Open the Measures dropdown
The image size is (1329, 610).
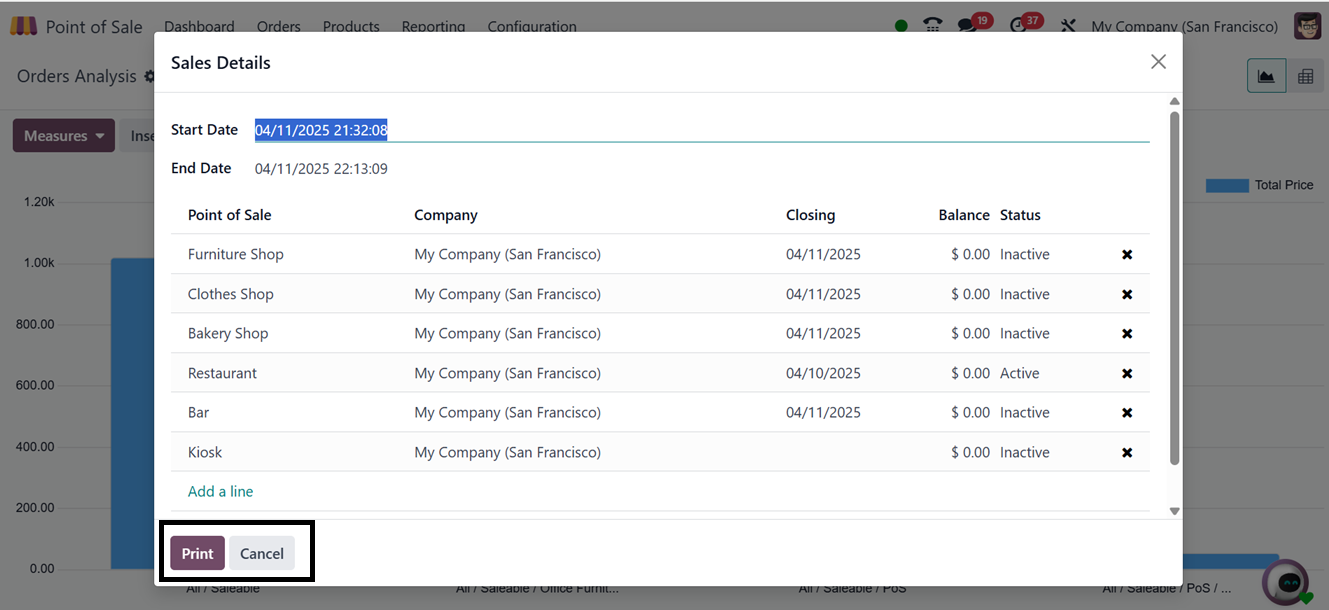click(x=64, y=136)
